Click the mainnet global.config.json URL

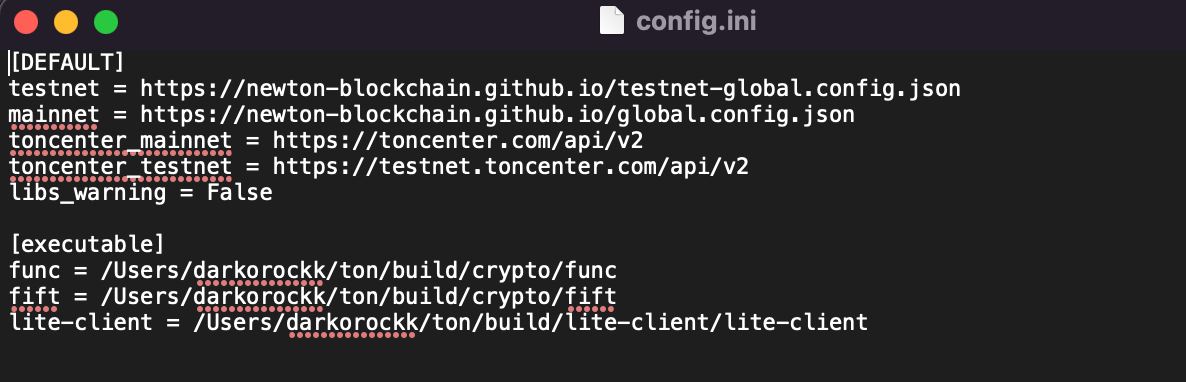tap(498, 115)
